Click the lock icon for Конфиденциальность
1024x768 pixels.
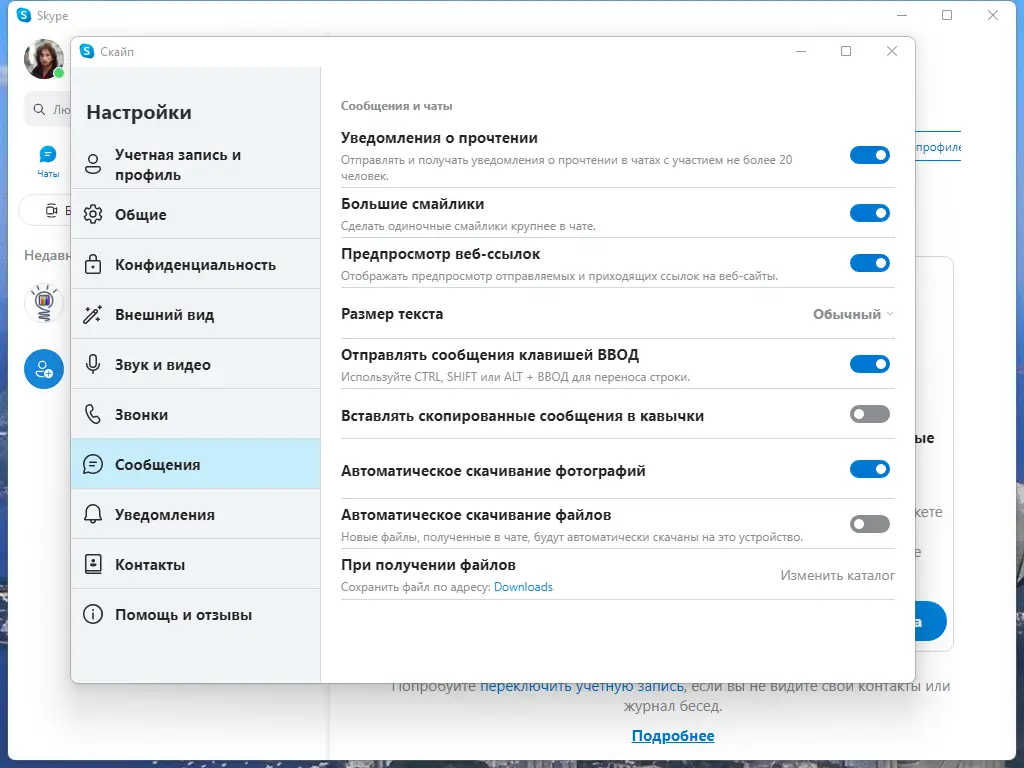[93, 264]
